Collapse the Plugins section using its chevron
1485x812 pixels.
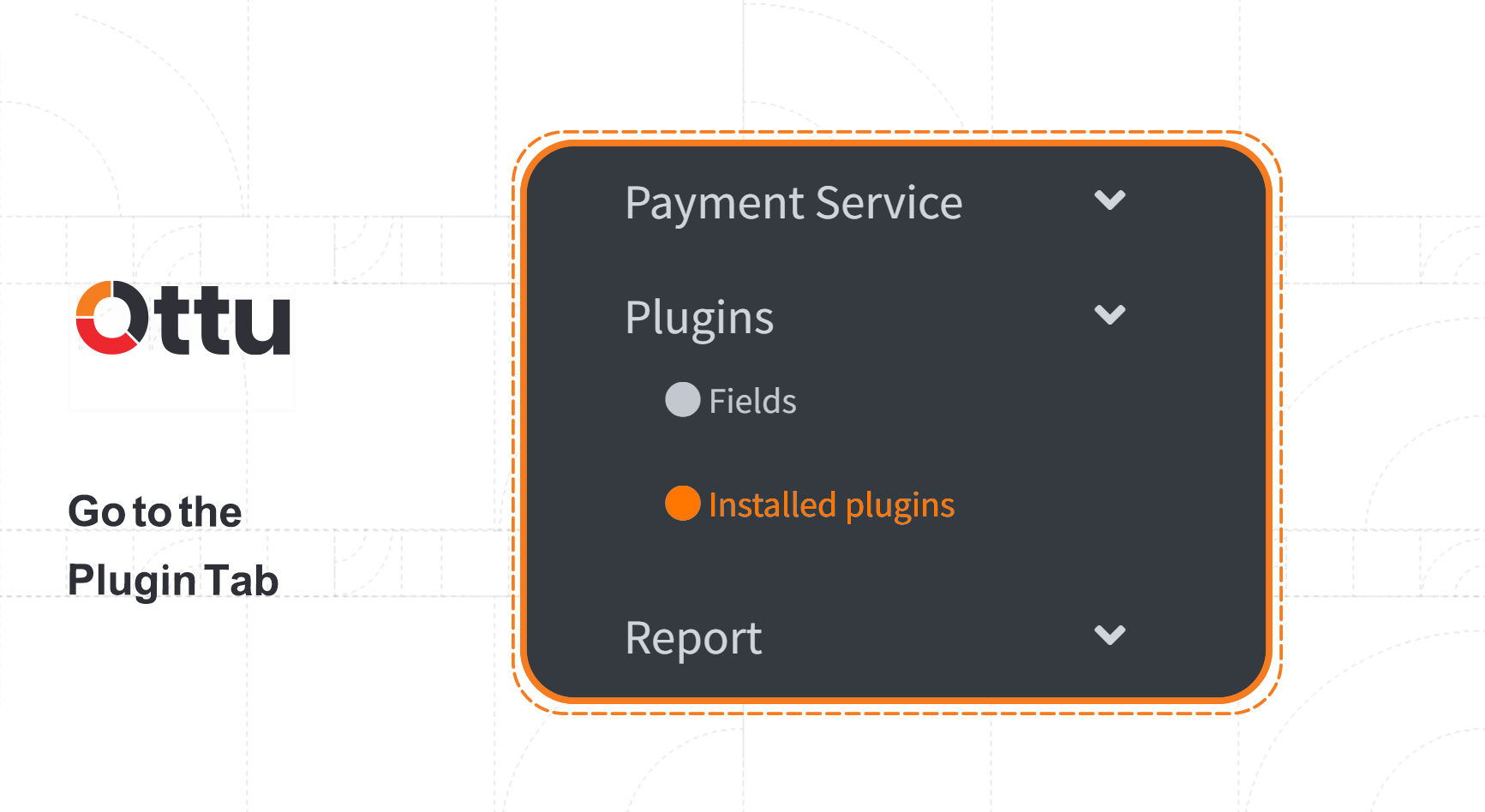point(1110,315)
